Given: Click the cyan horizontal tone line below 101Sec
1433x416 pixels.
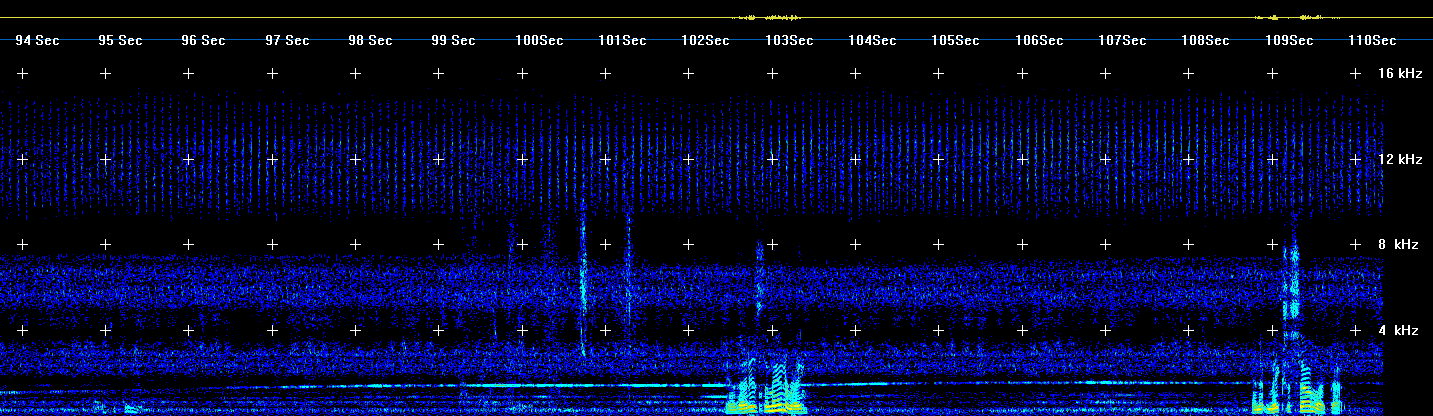Looking at the screenshot, I should tap(600, 385).
